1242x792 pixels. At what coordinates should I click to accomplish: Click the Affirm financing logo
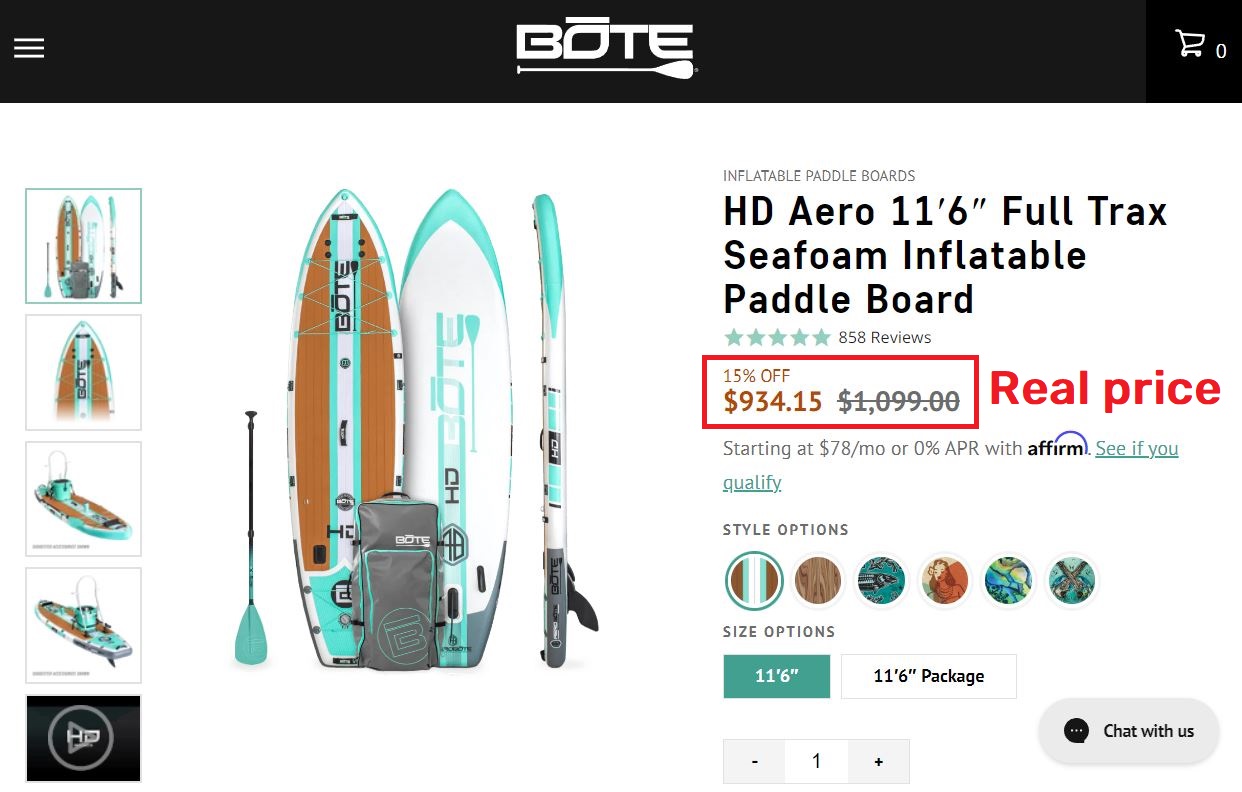click(x=1057, y=448)
